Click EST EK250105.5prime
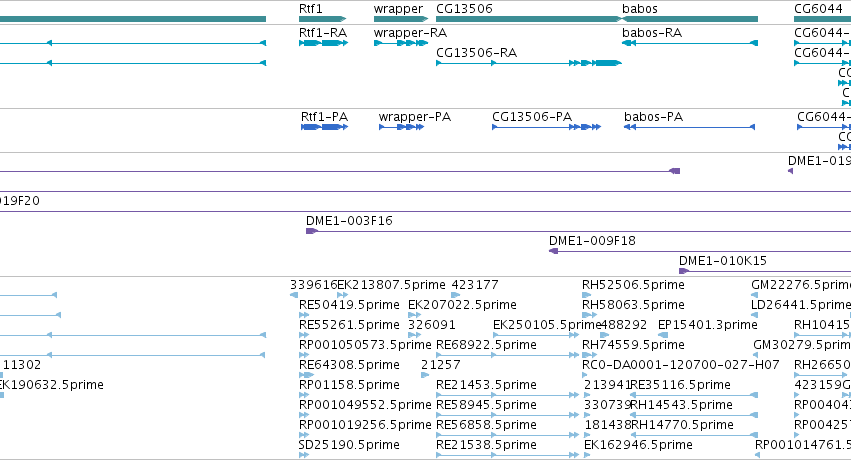 (x=547, y=325)
